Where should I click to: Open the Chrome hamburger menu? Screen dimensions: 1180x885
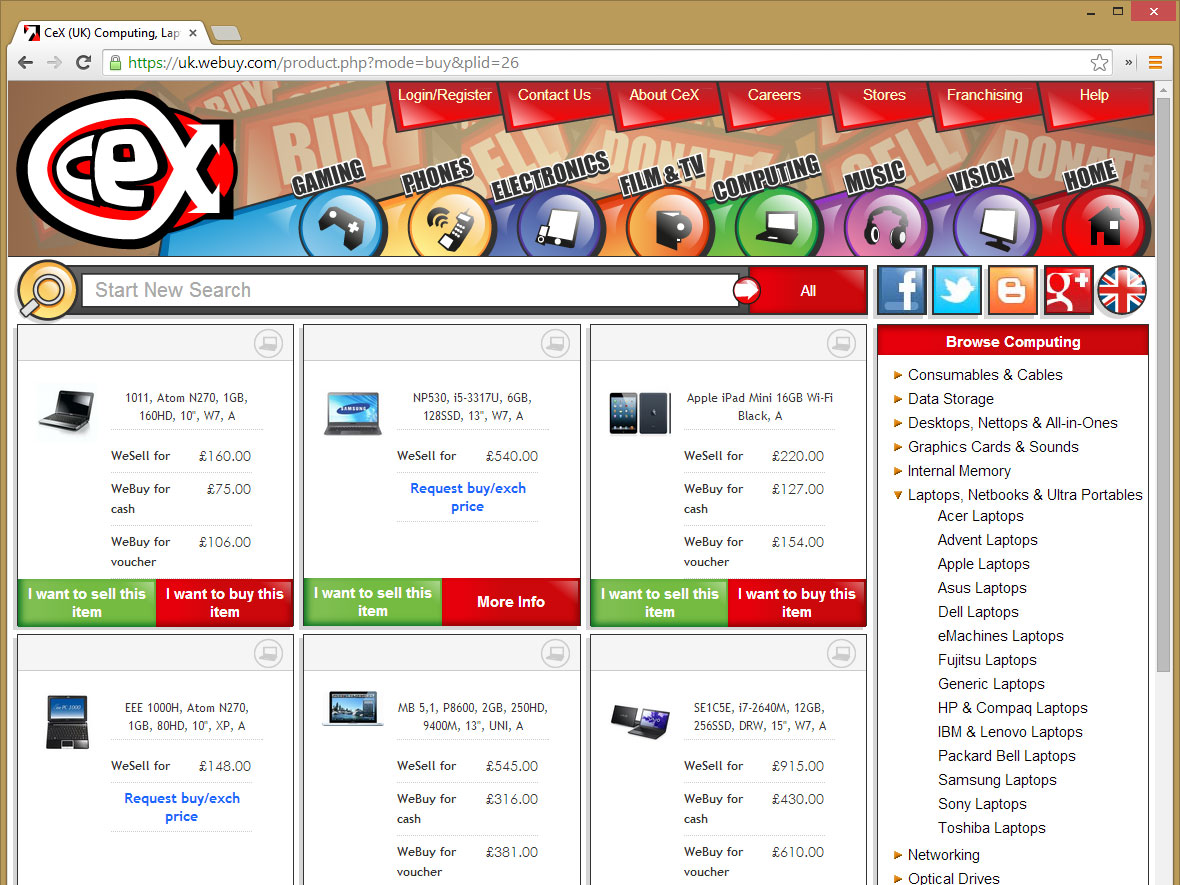[x=1155, y=62]
